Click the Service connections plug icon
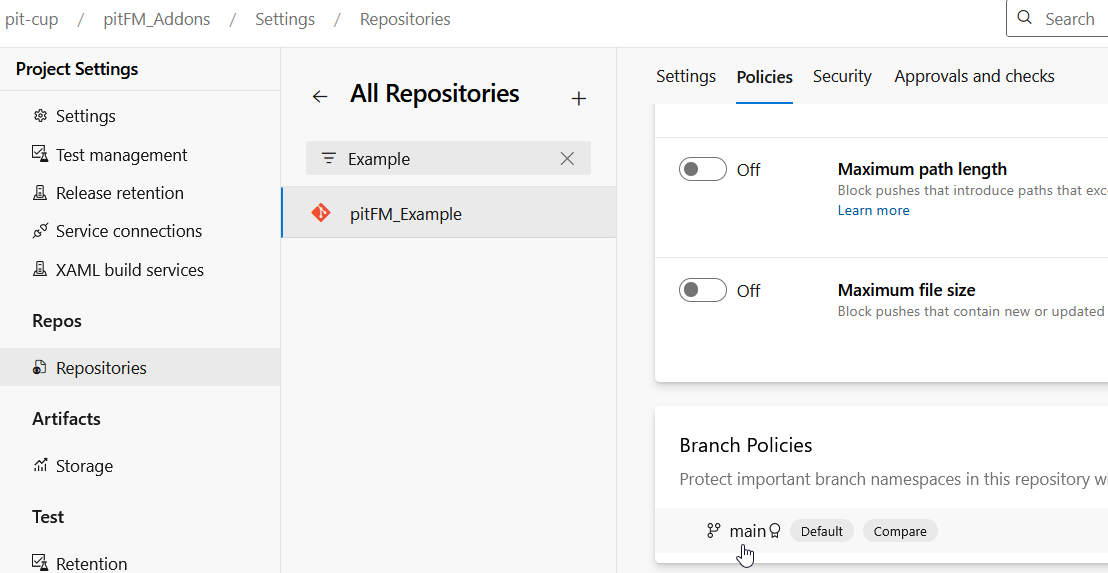The image size is (1108, 573). [x=40, y=231]
